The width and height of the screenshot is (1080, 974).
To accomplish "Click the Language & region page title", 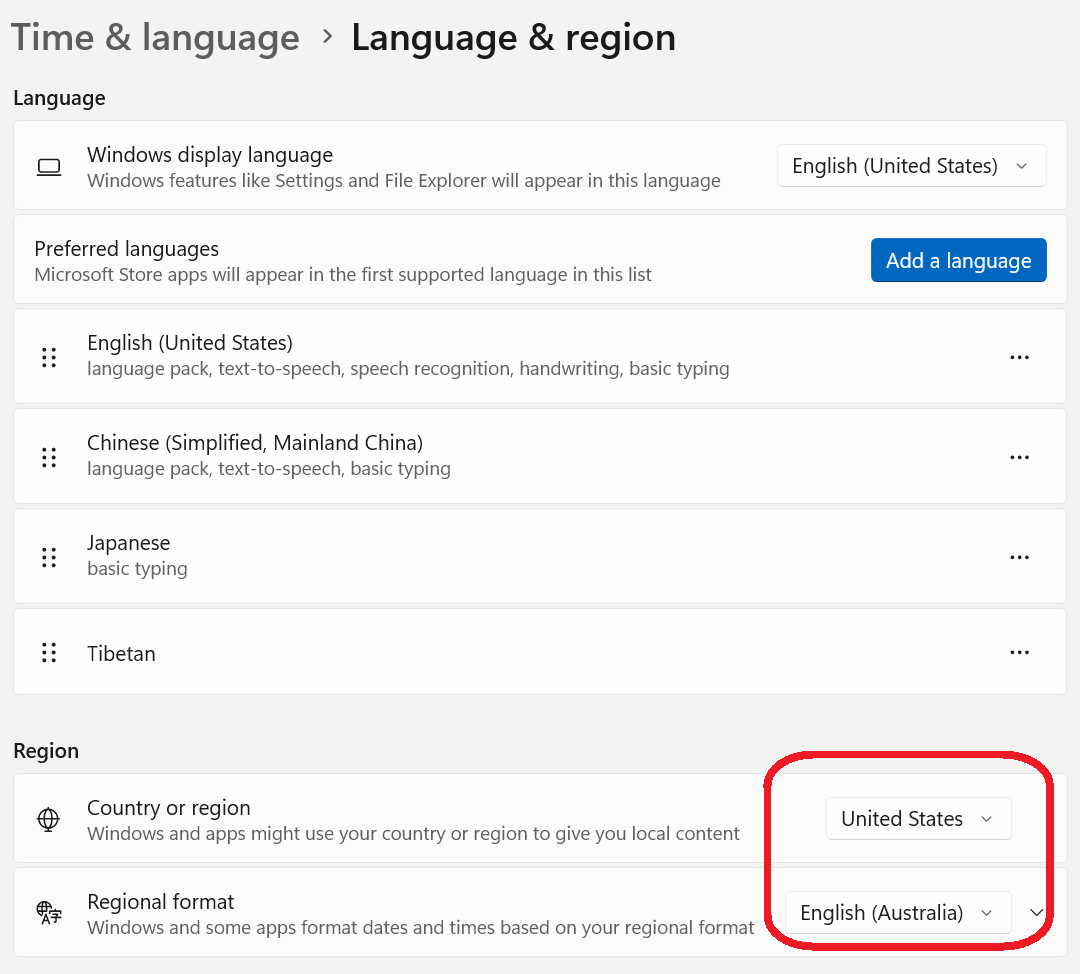I will [x=513, y=38].
